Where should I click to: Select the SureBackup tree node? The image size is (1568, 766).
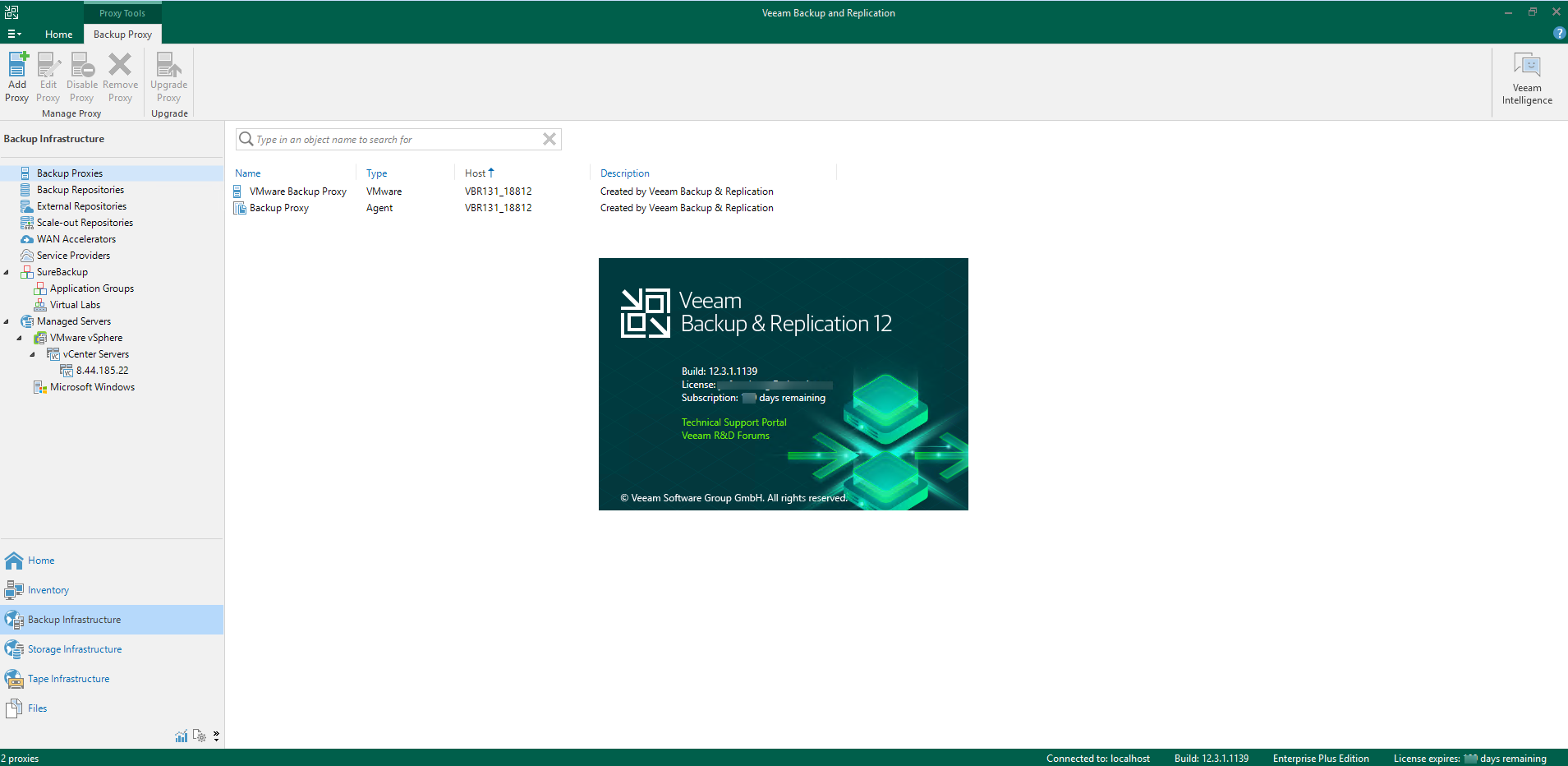[x=62, y=272]
